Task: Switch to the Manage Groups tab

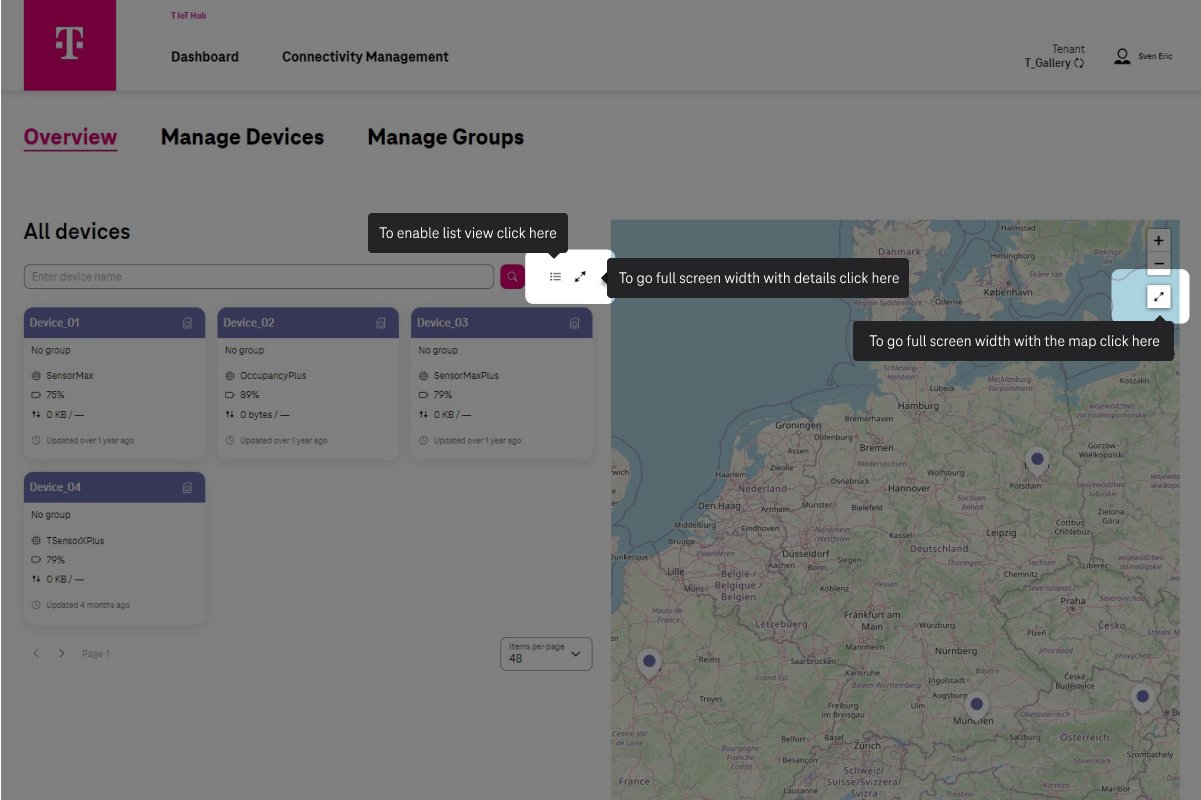Action: pyautogui.click(x=445, y=137)
